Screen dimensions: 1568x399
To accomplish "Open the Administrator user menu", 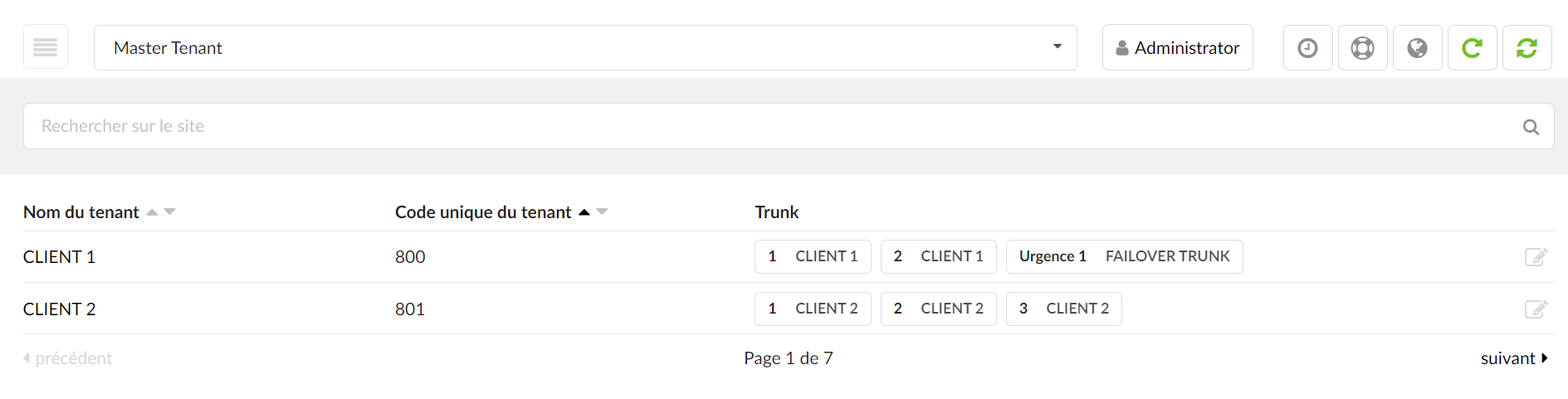I will click(1177, 47).
